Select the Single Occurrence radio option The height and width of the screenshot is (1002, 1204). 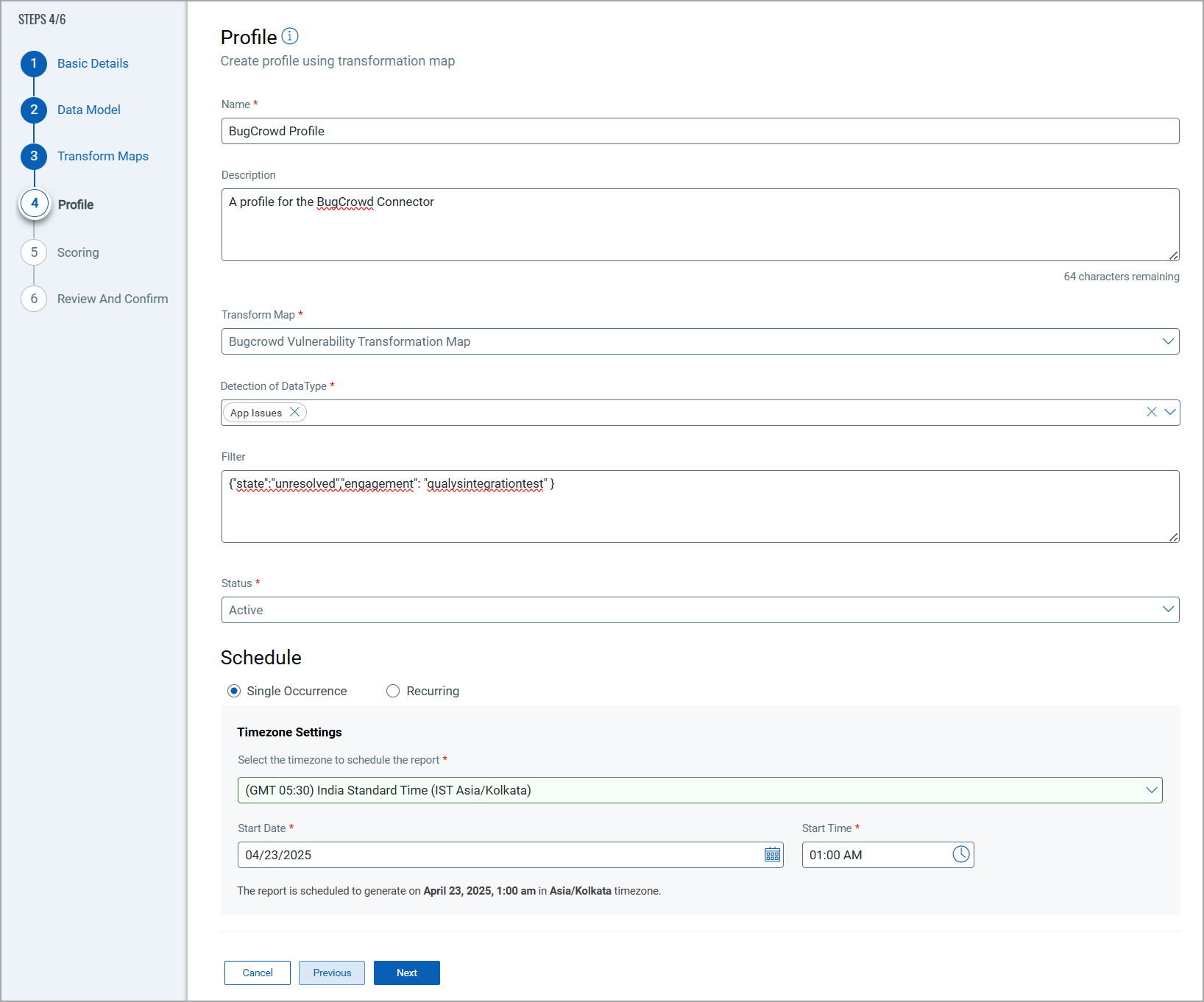click(x=234, y=691)
